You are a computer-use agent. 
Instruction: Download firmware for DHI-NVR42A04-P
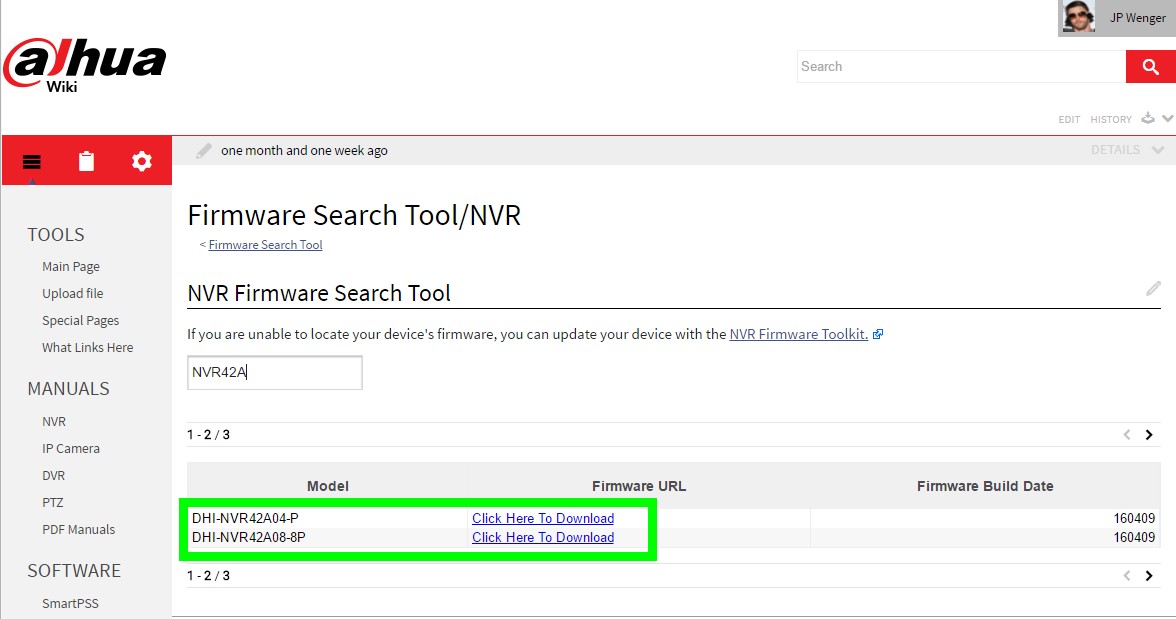[x=543, y=518]
